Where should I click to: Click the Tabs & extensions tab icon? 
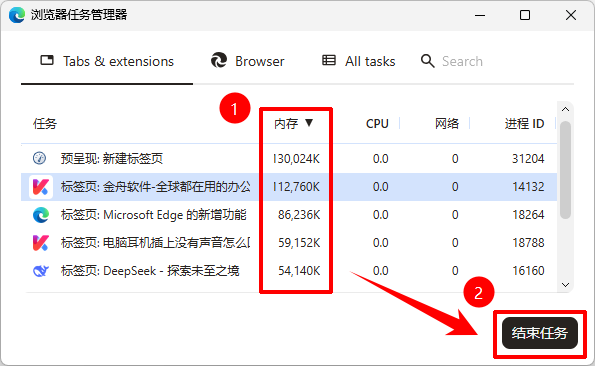(47, 60)
